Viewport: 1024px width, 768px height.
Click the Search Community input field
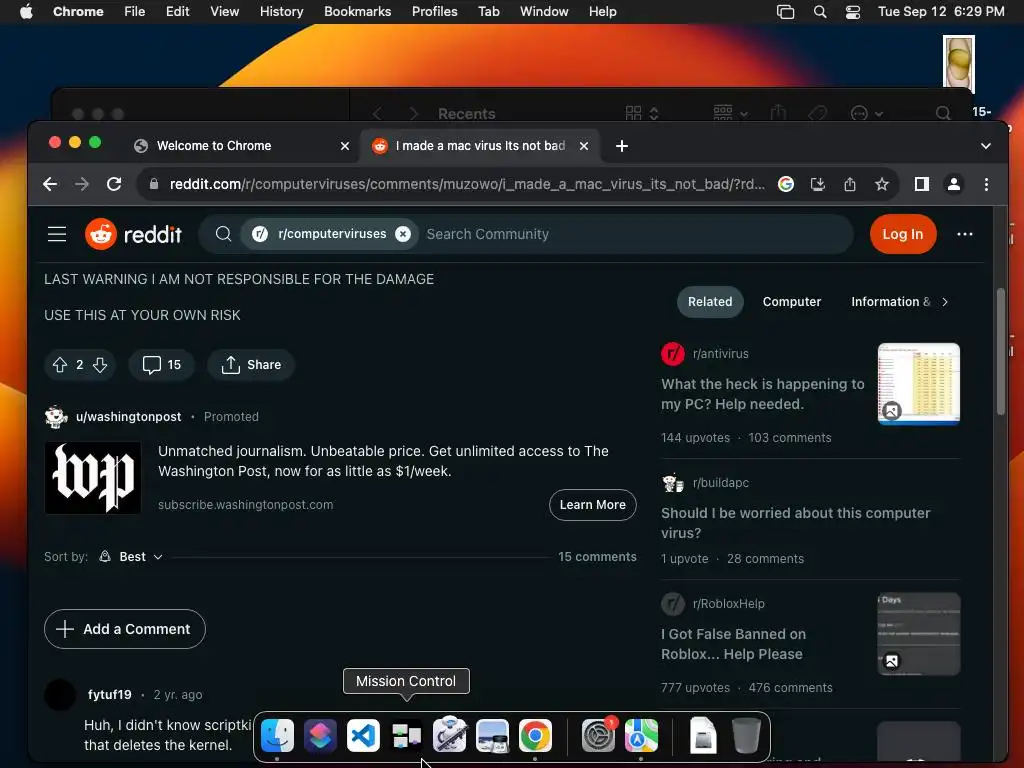[633, 234]
